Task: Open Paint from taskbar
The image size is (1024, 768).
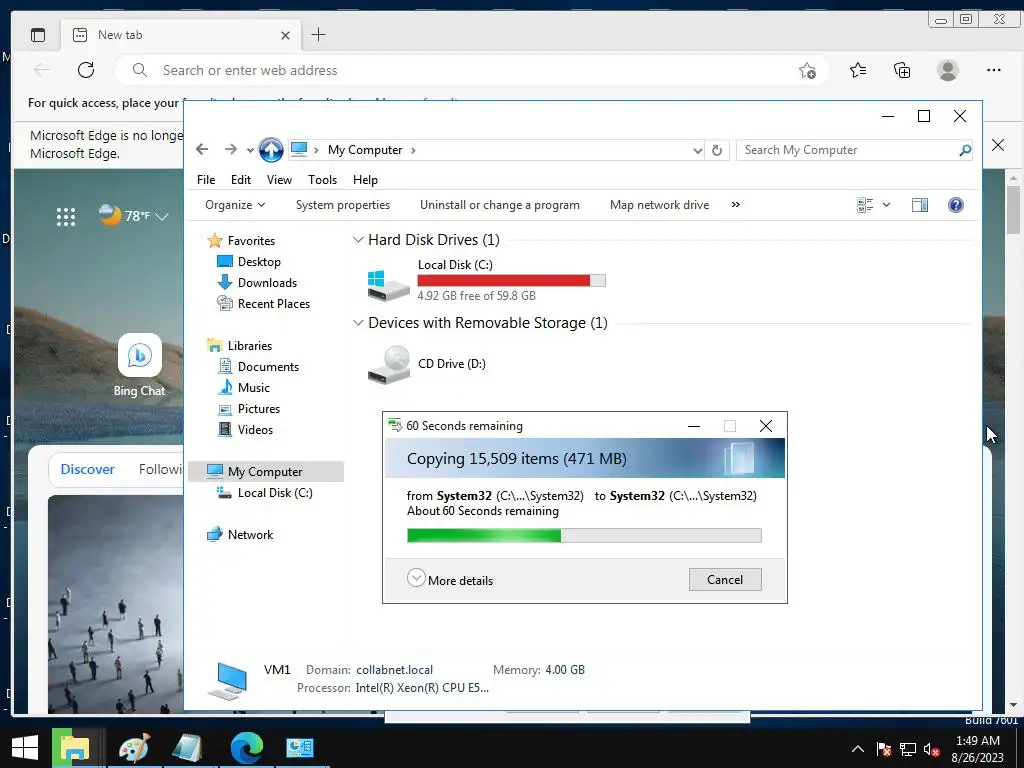Action: tap(135, 748)
